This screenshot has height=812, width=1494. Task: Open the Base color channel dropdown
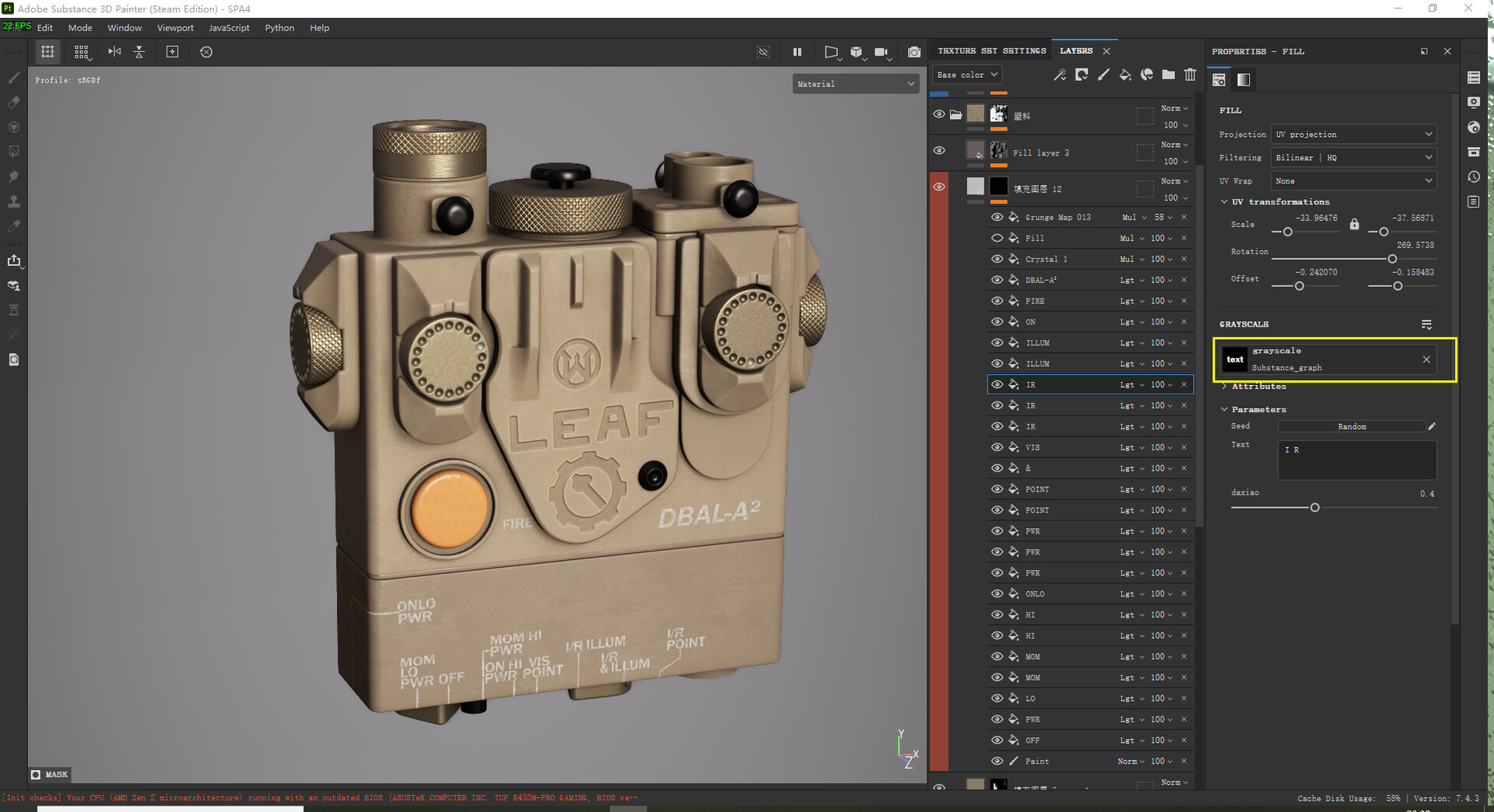coord(966,75)
